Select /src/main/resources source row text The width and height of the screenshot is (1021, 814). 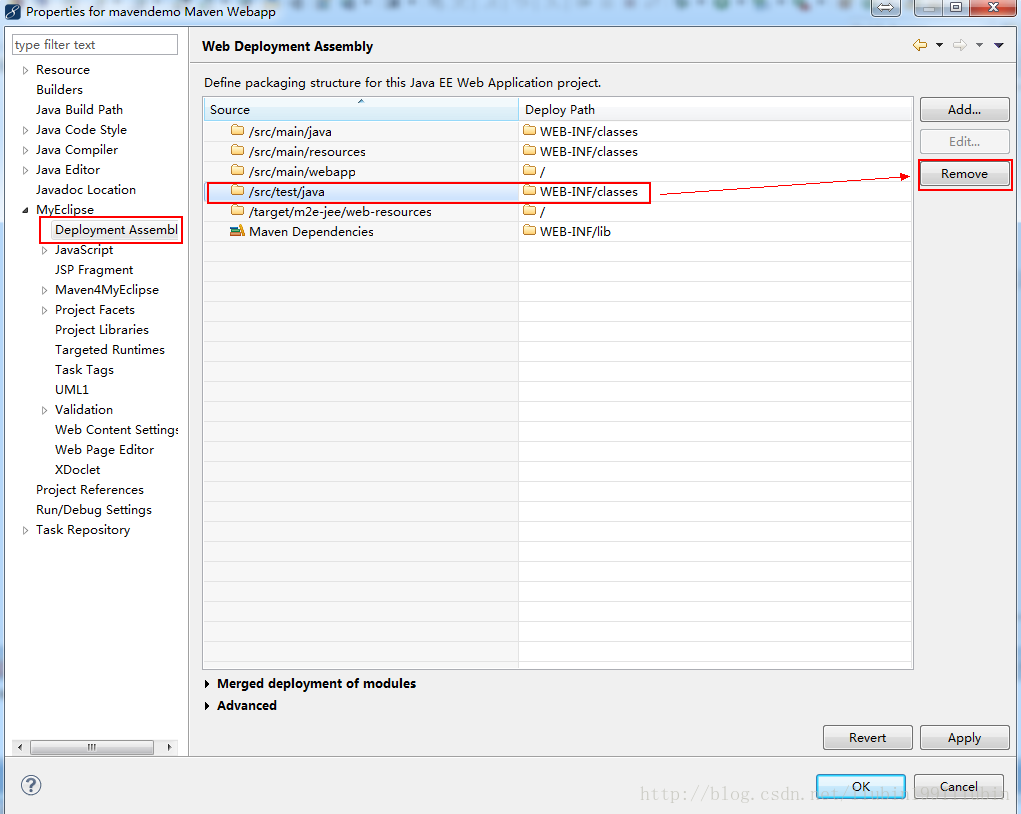[x=307, y=152]
